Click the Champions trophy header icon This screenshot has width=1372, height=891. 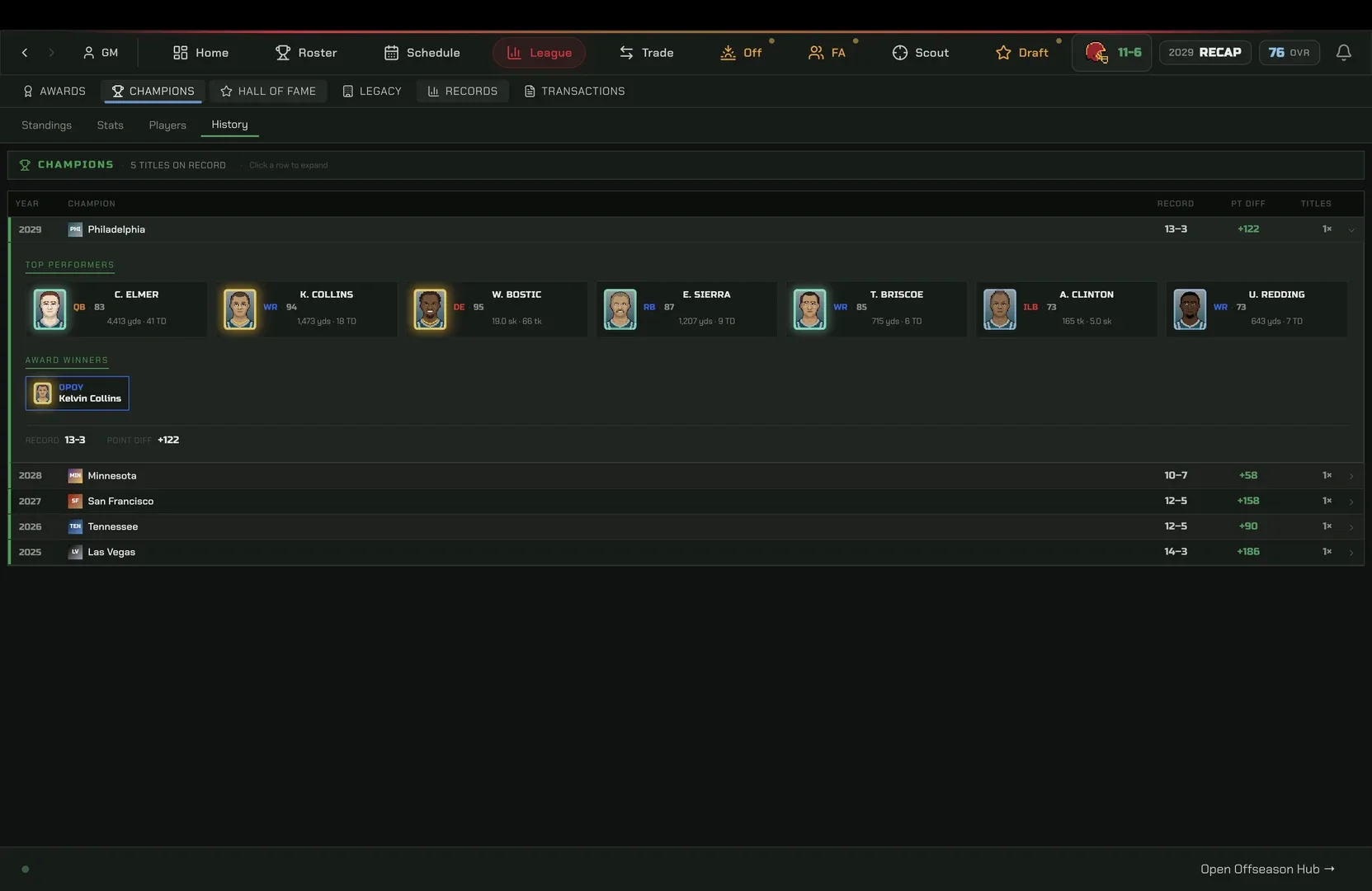pyautogui.click(x=25, y=165)
